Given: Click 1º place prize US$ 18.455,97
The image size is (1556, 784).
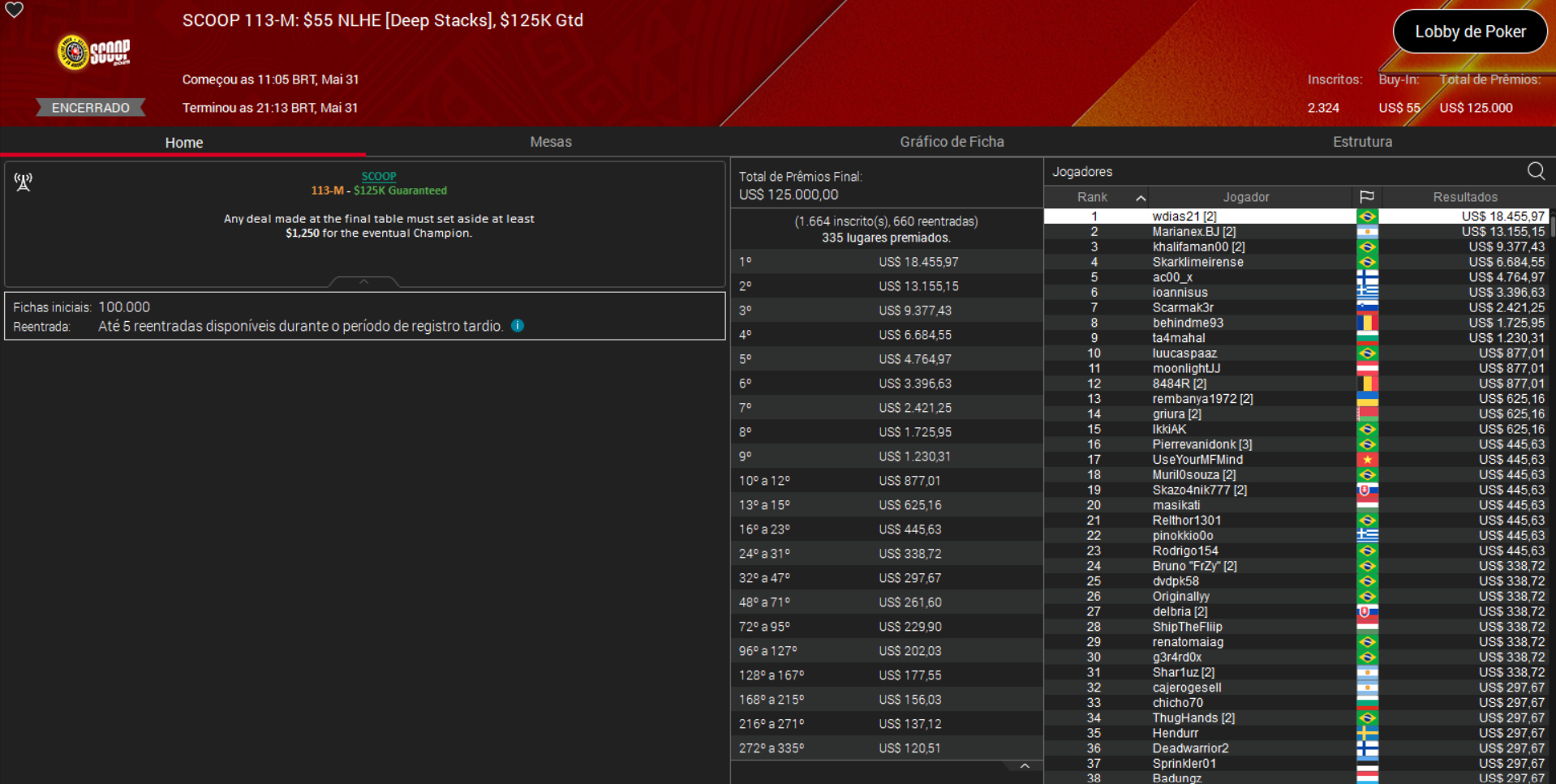Looking at the screenshot, I should click(918, 262).
